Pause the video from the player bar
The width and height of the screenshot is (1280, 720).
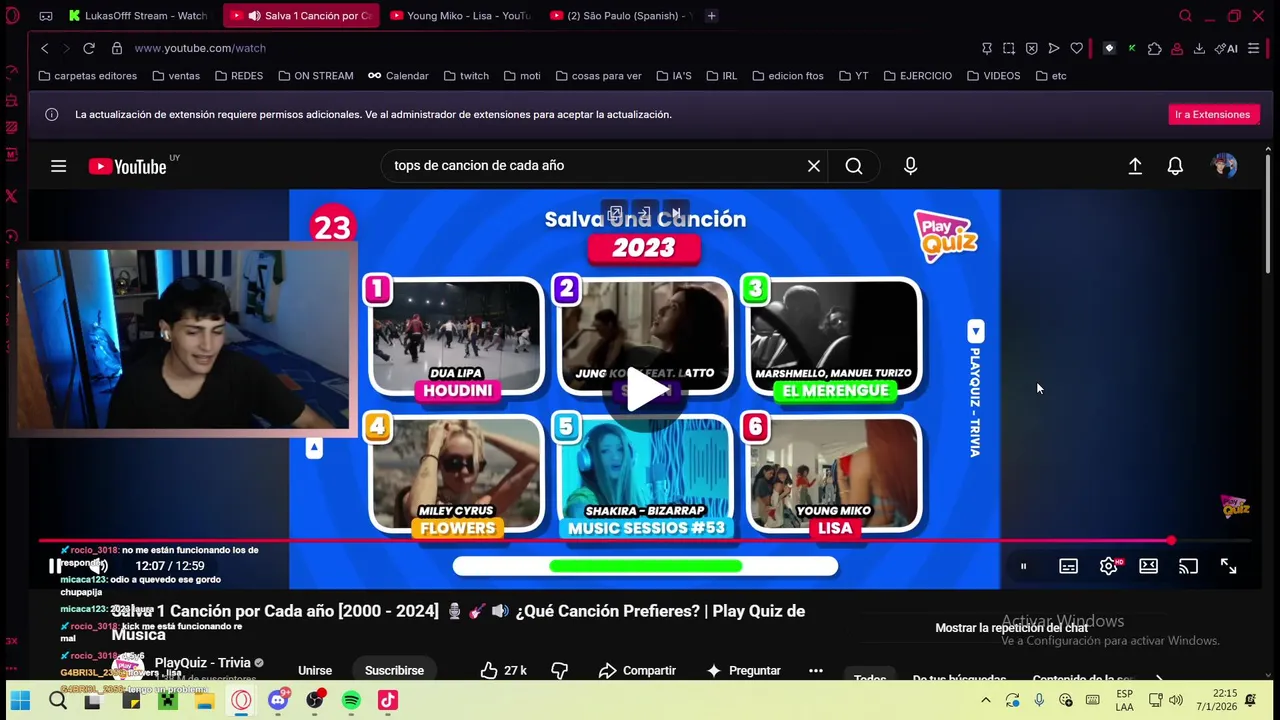[54, 566]
